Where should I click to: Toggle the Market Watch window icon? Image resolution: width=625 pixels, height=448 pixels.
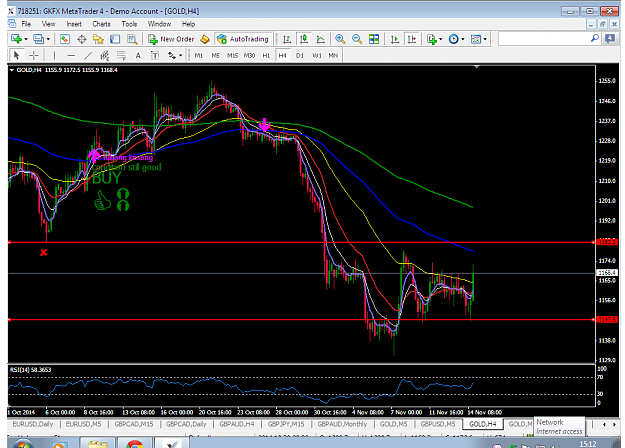pyautogui.click(x=65, y=39)
